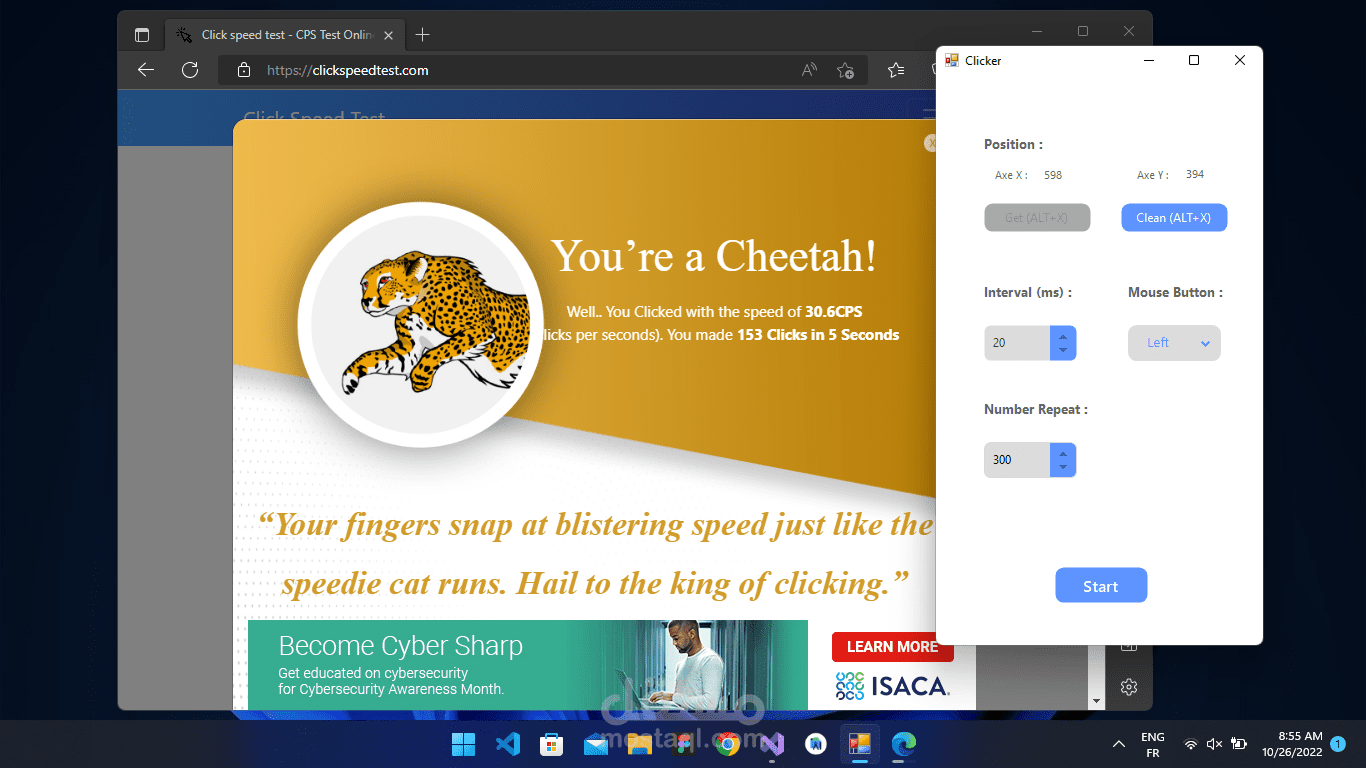Image resolution: width=1366 pixels, height=768 pixels.
Task: Open Android Studio from taskbar
Action: coord(816,744)
